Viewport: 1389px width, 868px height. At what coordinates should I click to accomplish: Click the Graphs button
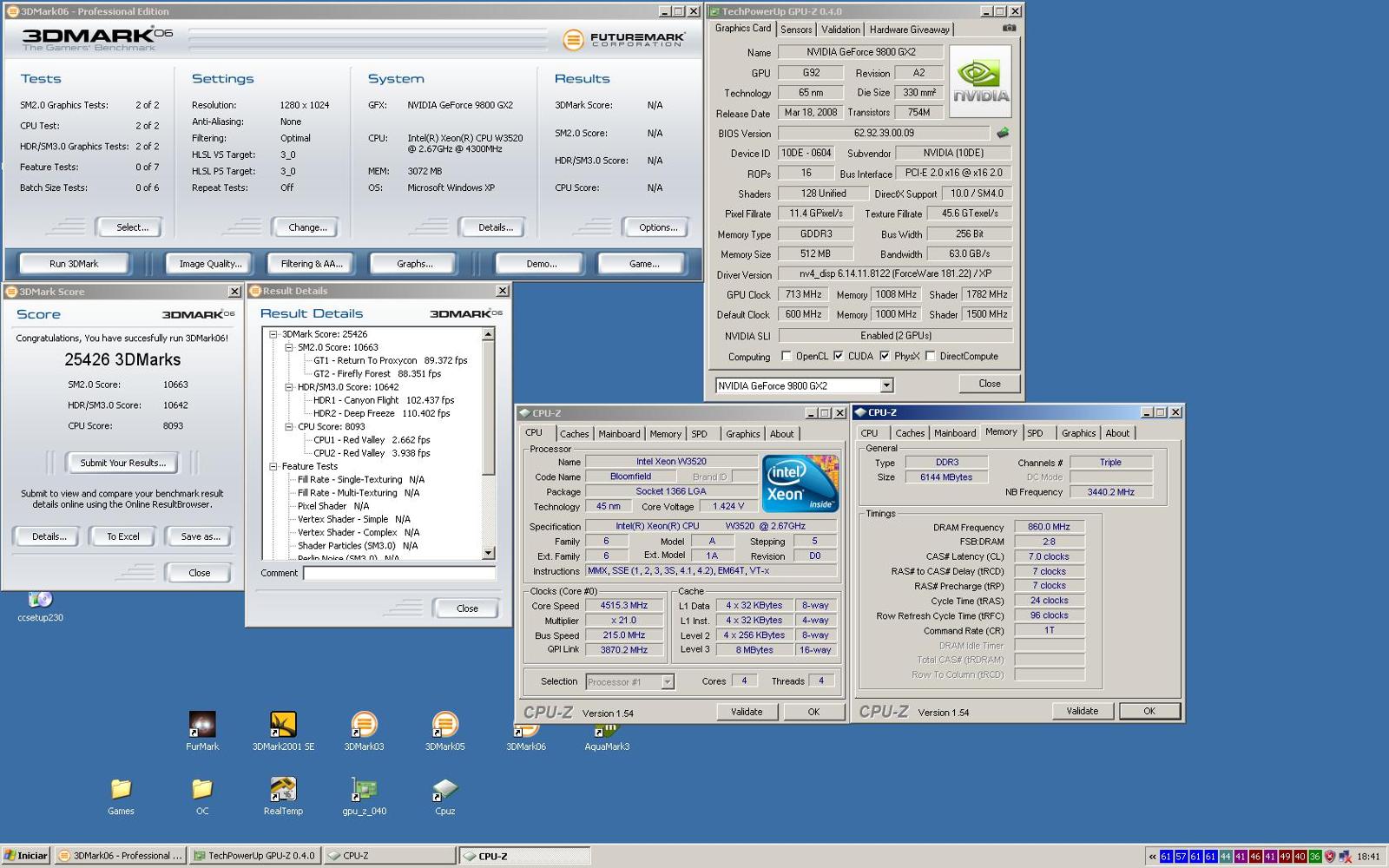coord(414,264)
